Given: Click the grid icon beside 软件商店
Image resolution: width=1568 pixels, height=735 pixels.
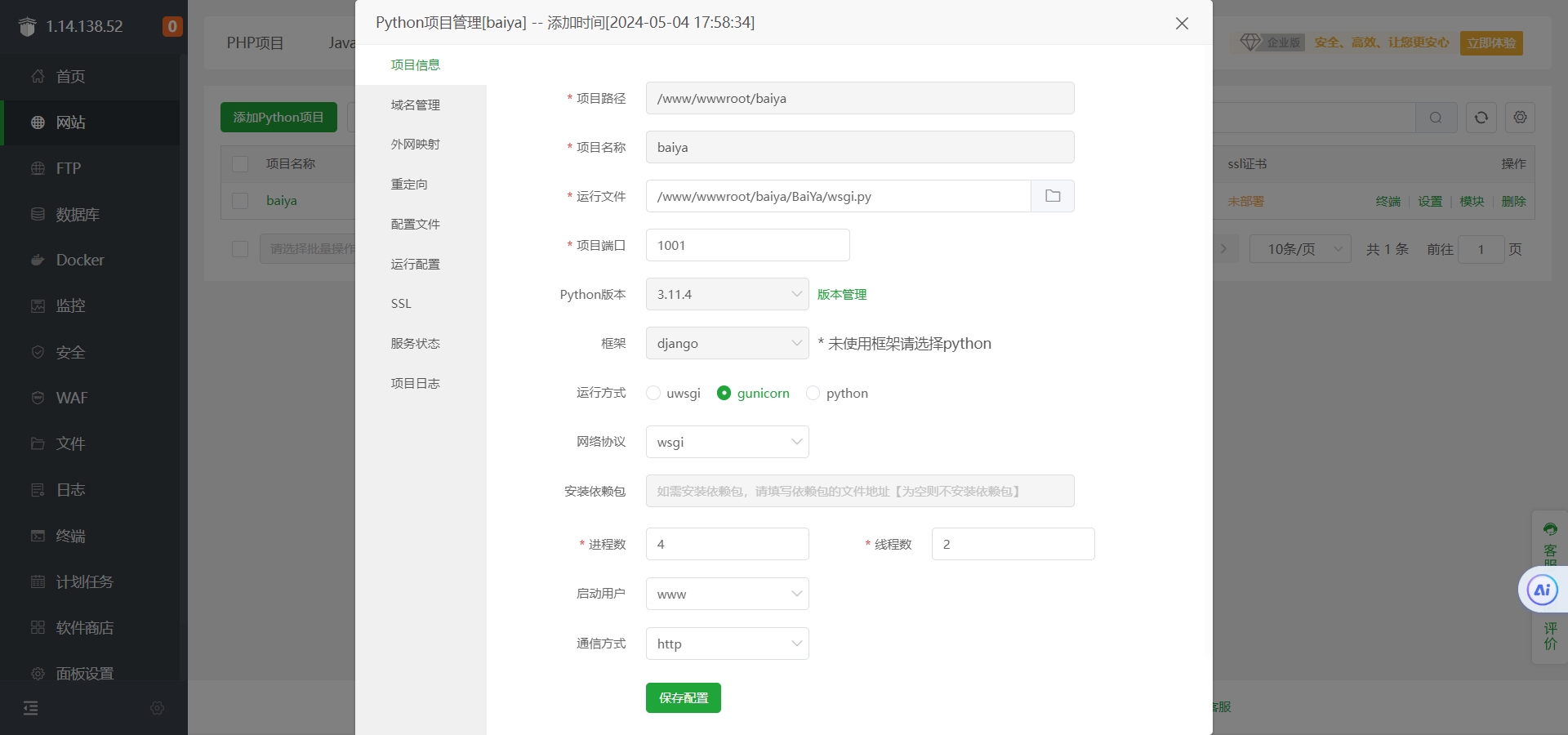Looking at the screenshot, I should 38,627.
